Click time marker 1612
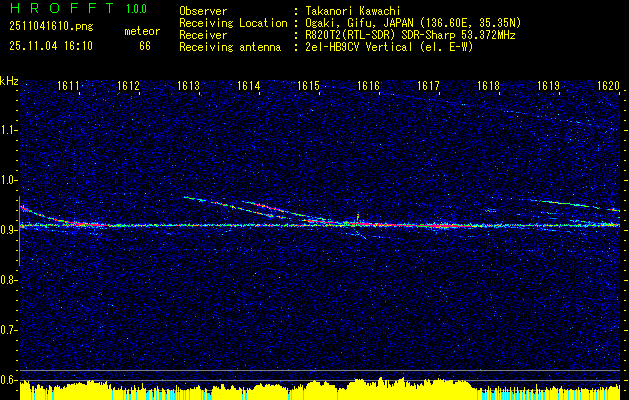Screen dimensions: 629x400 click(128, 85)
